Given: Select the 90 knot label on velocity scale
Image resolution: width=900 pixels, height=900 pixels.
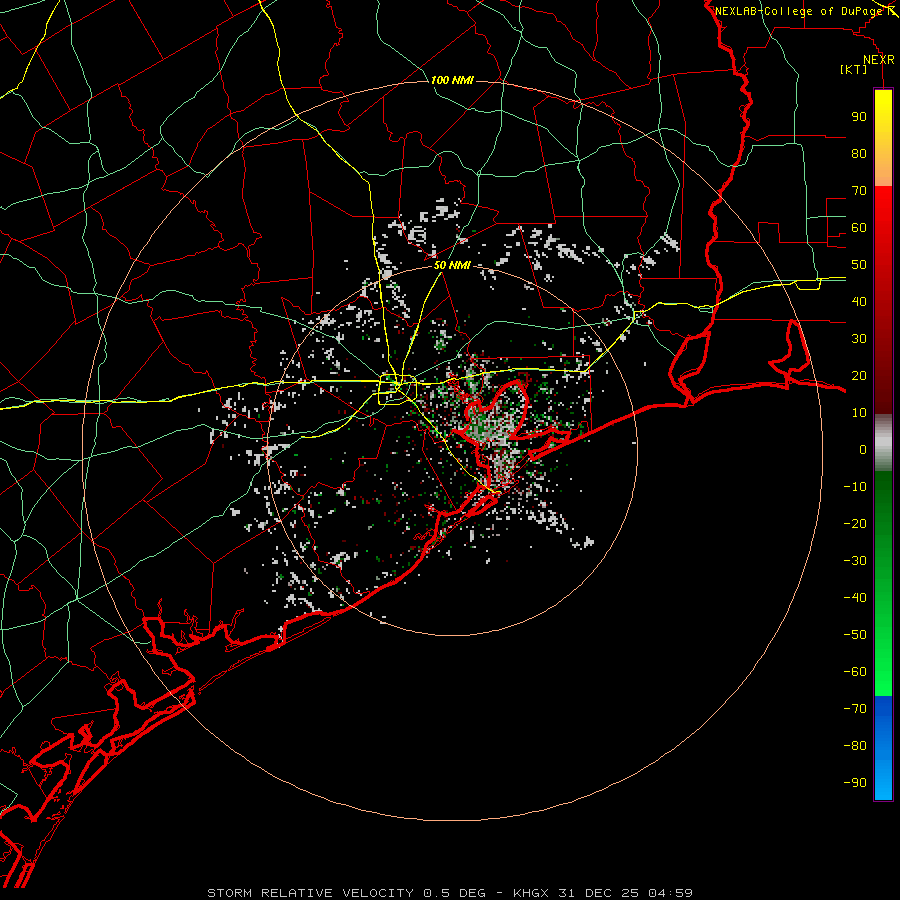Looking at the screenshot, I should [859, 117].
